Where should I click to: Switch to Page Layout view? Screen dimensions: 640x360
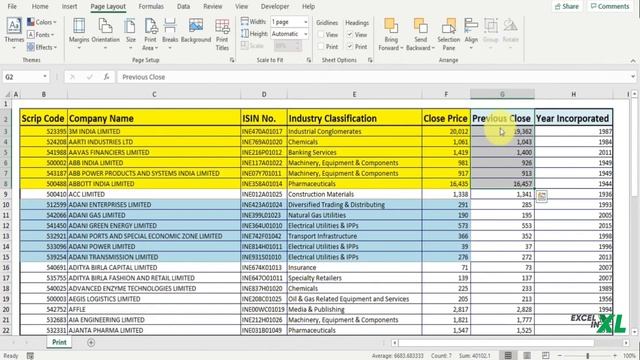(527, 356)
